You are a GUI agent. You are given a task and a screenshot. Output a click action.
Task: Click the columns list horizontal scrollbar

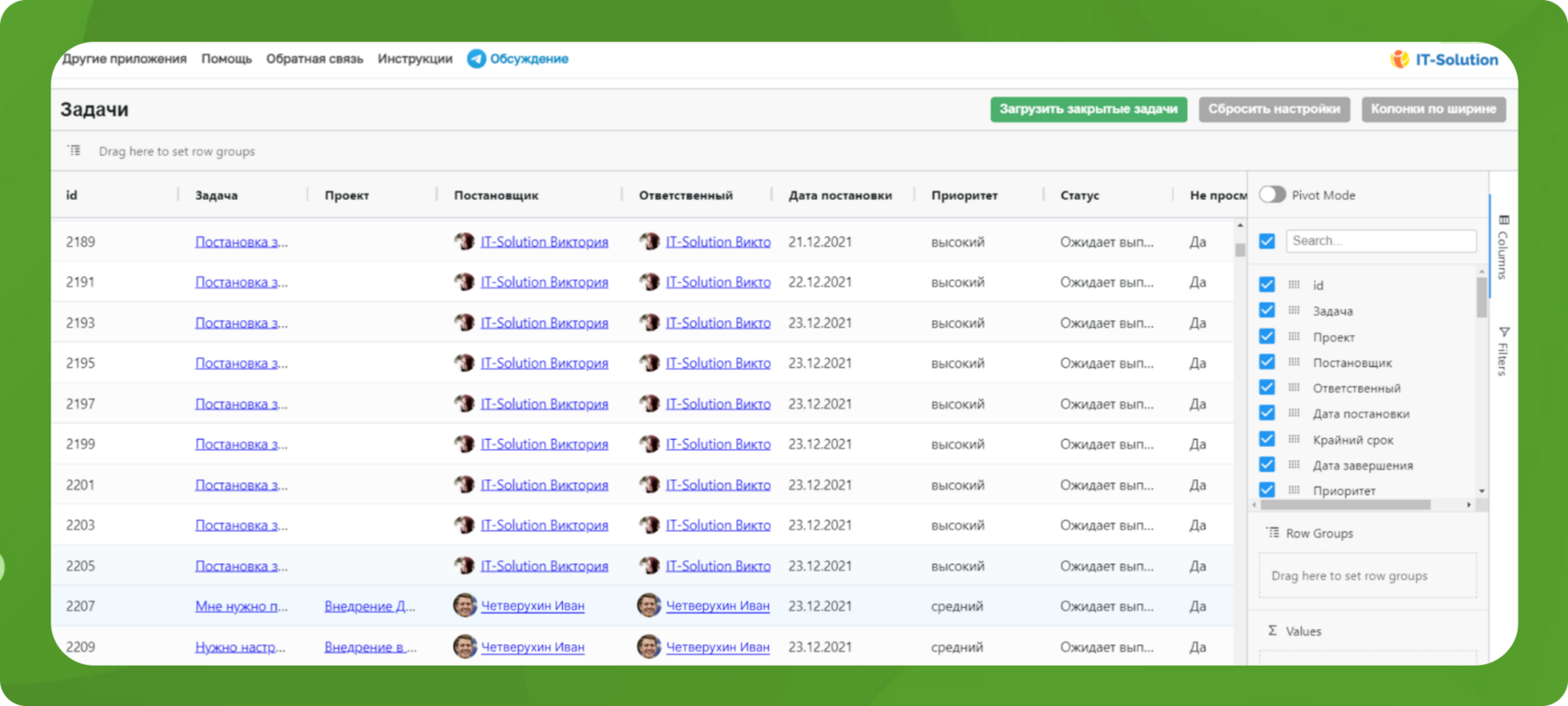click(x=1346, y=505)
